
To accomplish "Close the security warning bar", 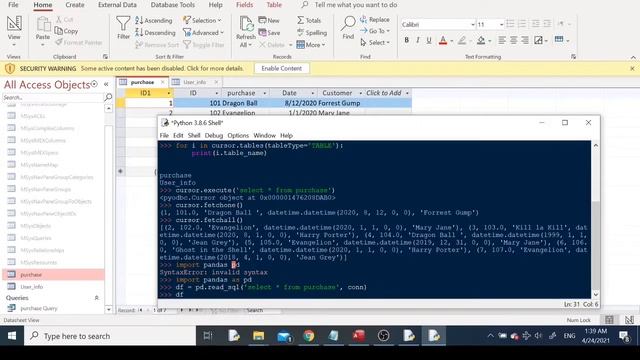I will 632,69.
